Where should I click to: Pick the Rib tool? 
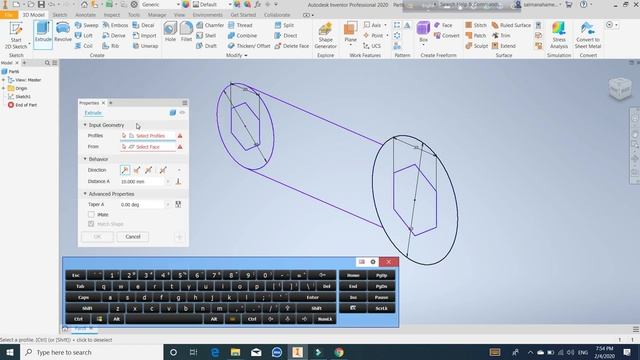(111, 46)
